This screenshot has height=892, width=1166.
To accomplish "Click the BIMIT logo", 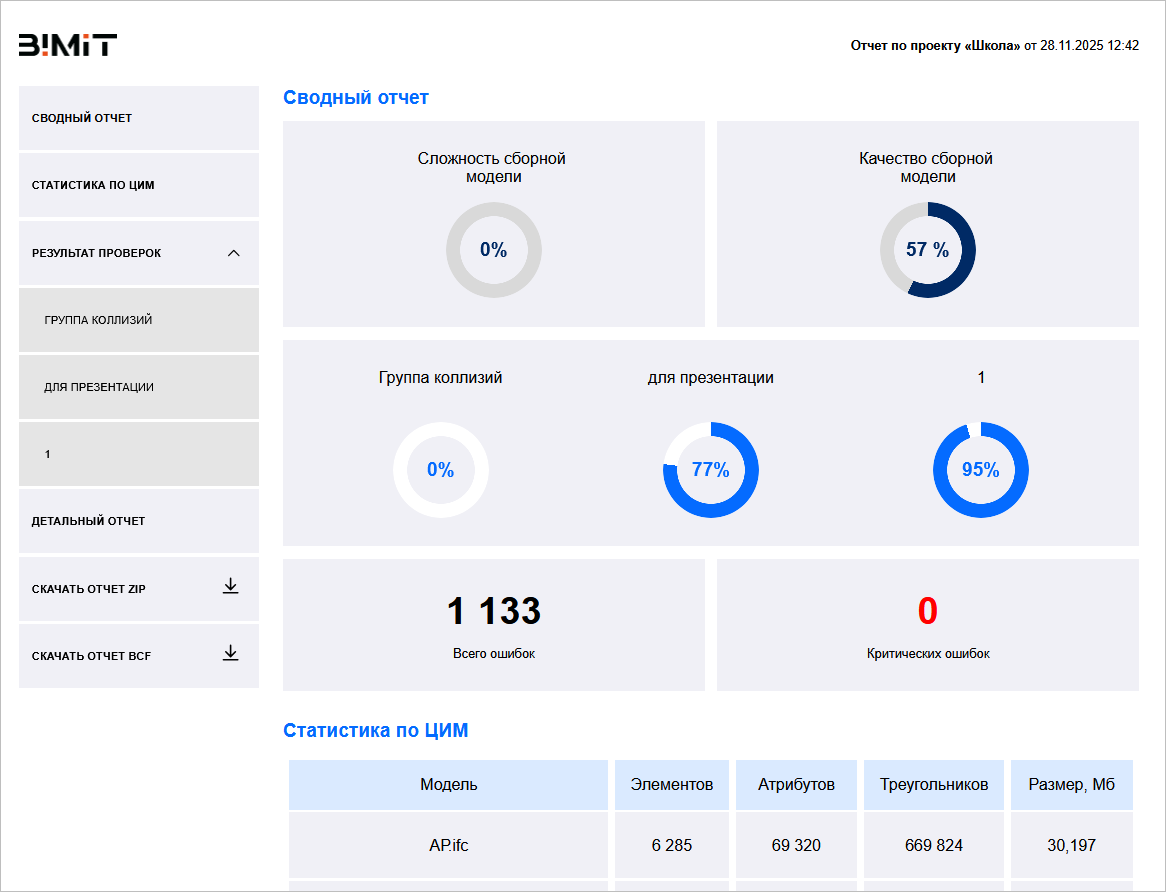I will click(68, 45).
